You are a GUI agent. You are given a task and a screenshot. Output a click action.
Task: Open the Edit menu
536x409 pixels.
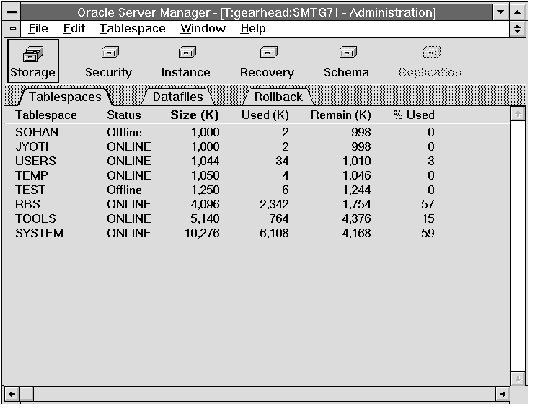74,29
